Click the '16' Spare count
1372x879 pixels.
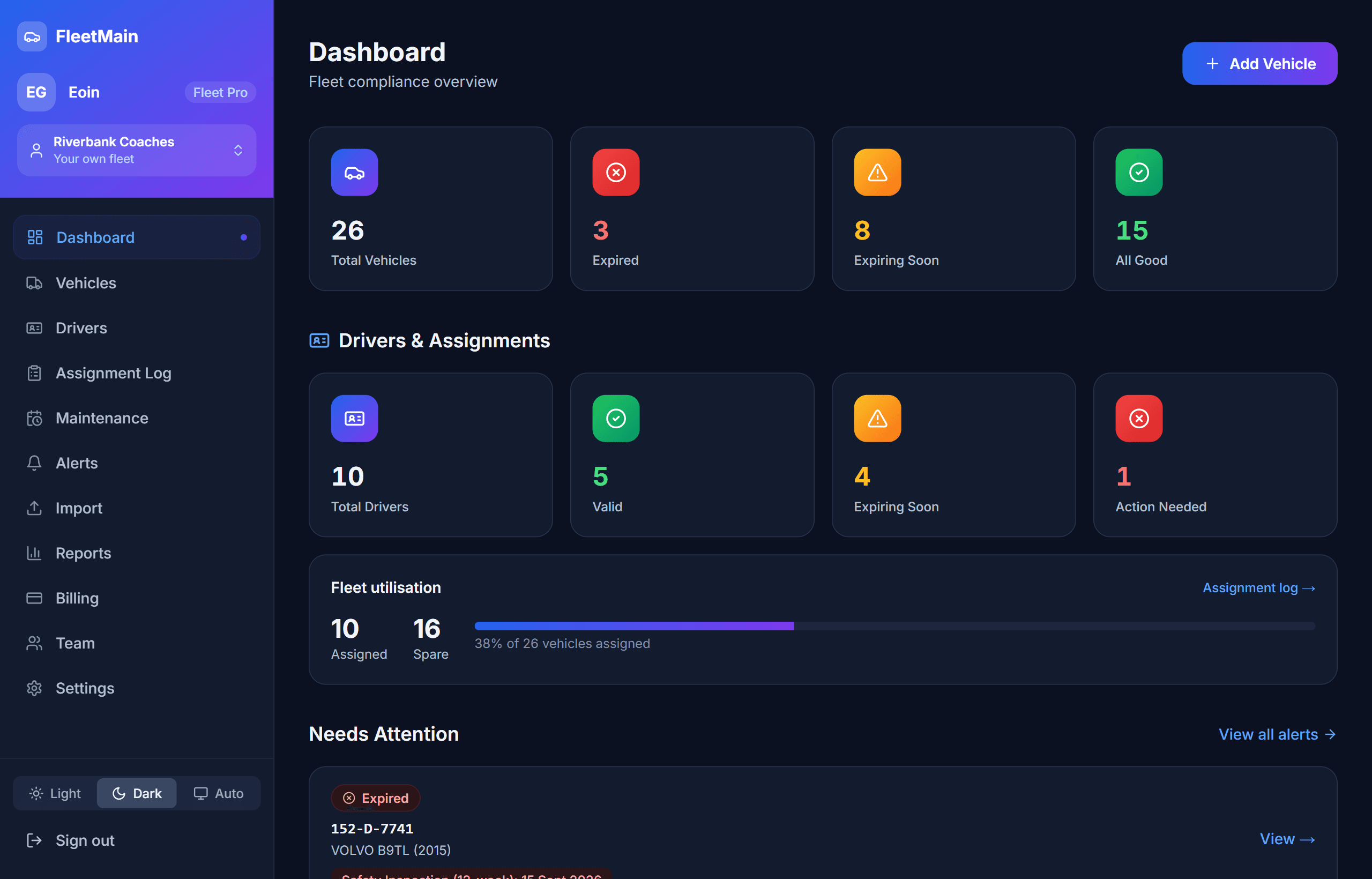tap(426, 628)
